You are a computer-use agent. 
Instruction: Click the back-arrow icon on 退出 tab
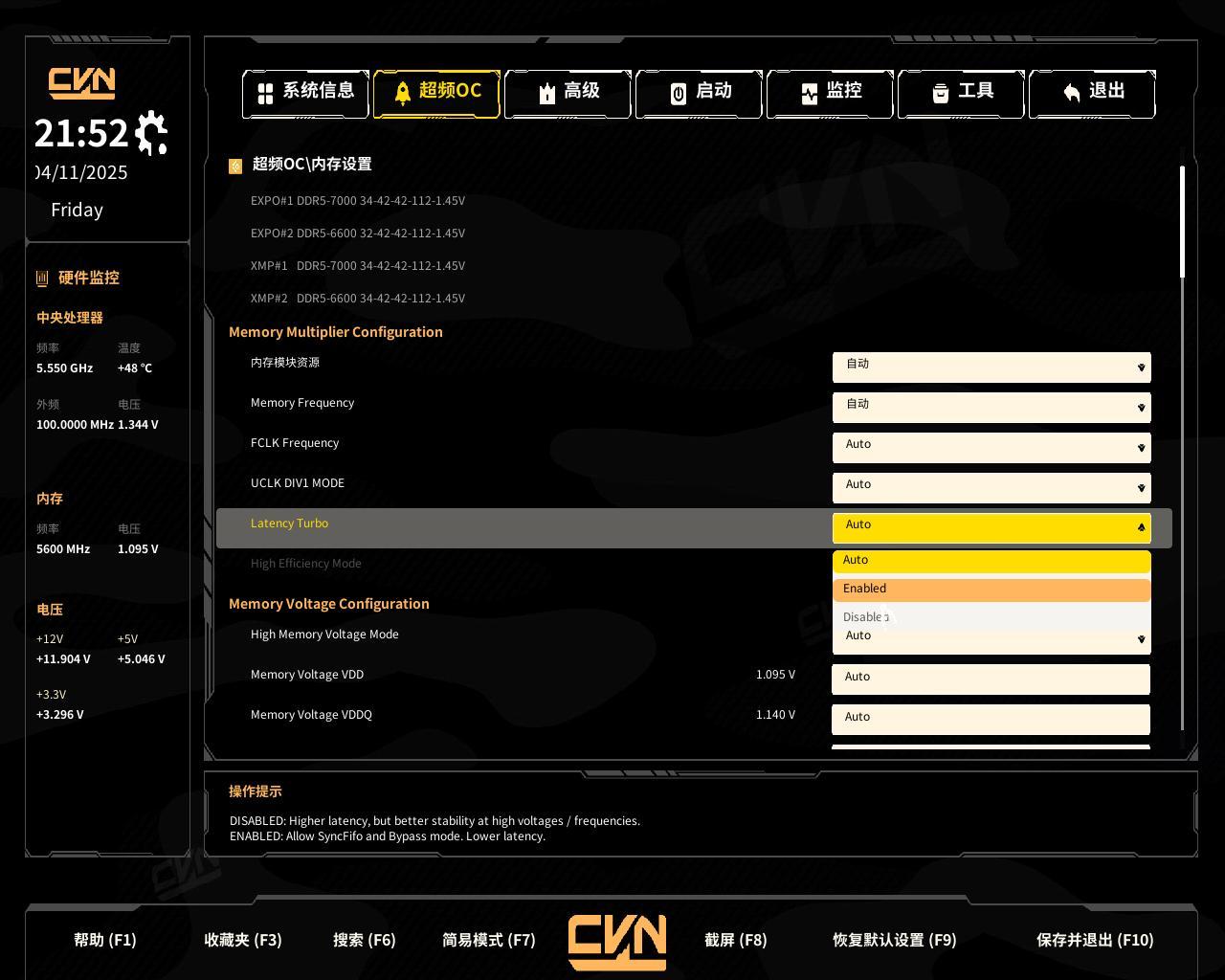point(1072,93)
